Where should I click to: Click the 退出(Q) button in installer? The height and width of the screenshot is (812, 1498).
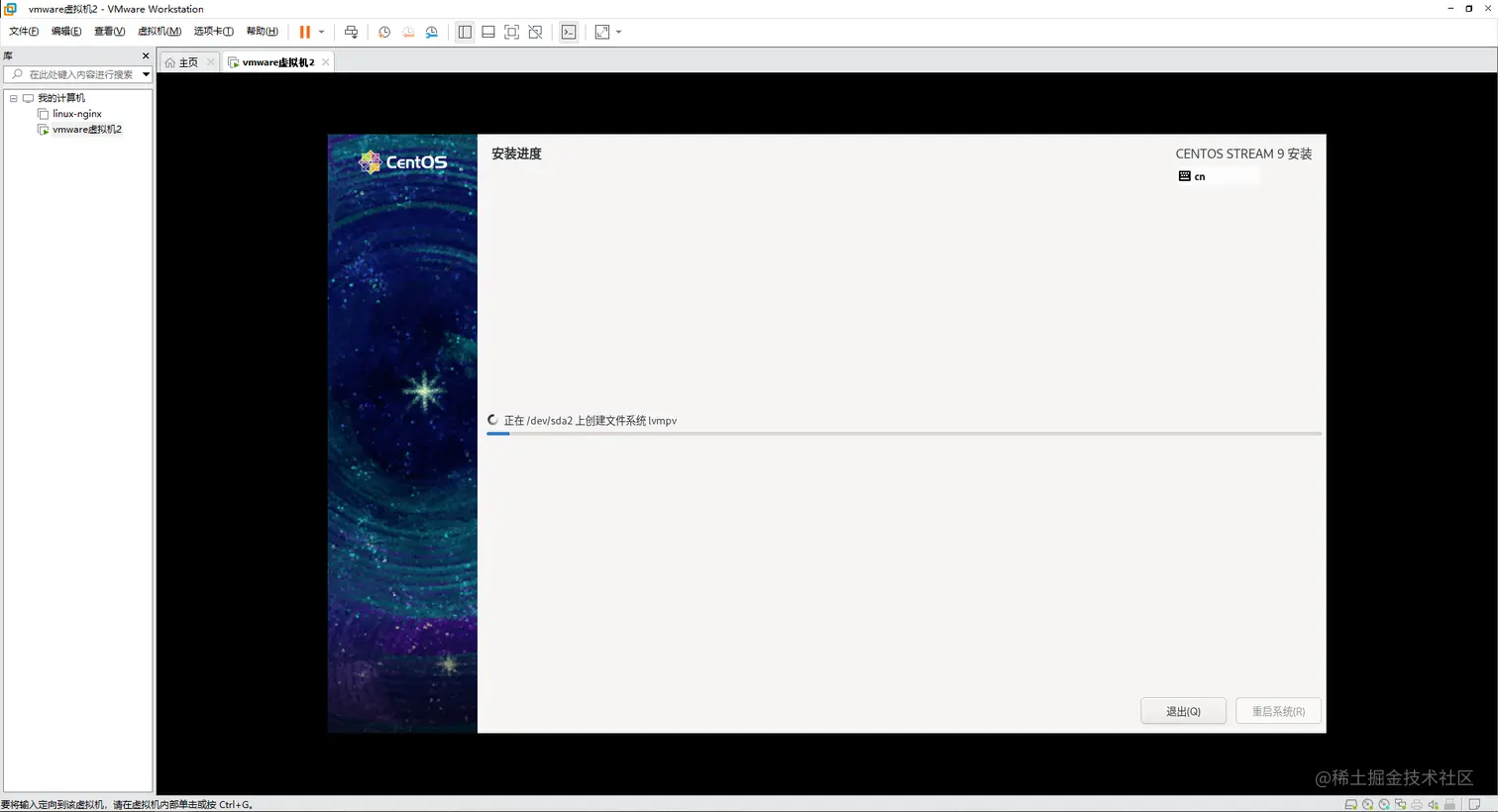[x=1183, y=711]
